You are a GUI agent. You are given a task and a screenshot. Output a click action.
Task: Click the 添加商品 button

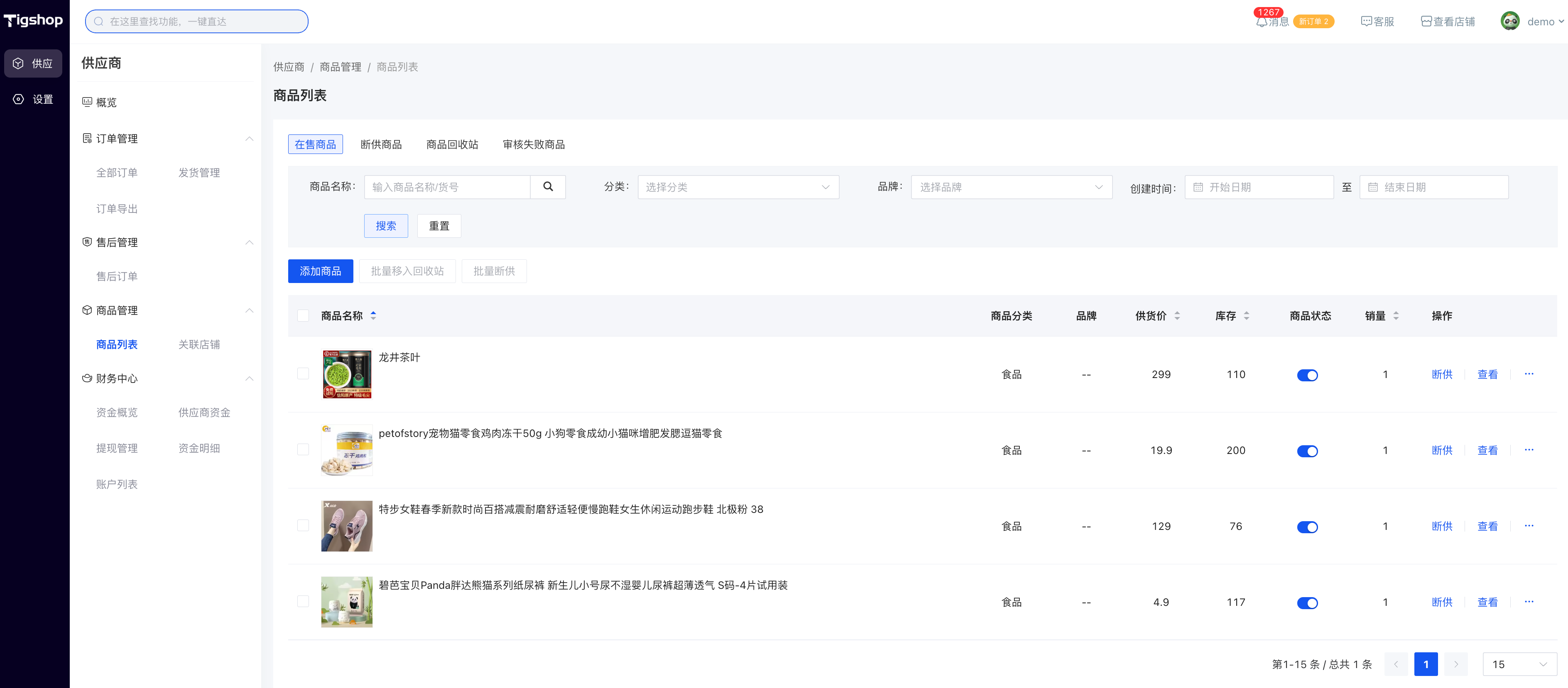pyautogui.click(x=320, y=271)
